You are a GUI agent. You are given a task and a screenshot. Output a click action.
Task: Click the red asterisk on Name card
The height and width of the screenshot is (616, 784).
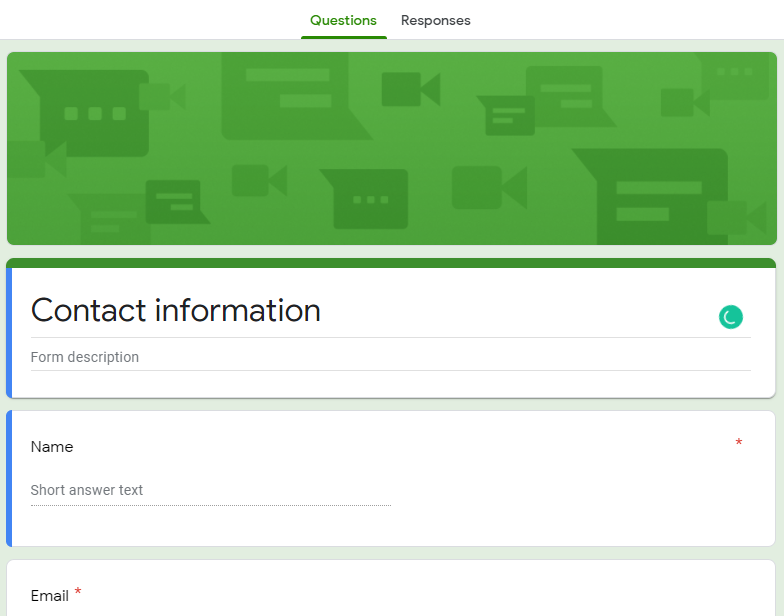739,443
